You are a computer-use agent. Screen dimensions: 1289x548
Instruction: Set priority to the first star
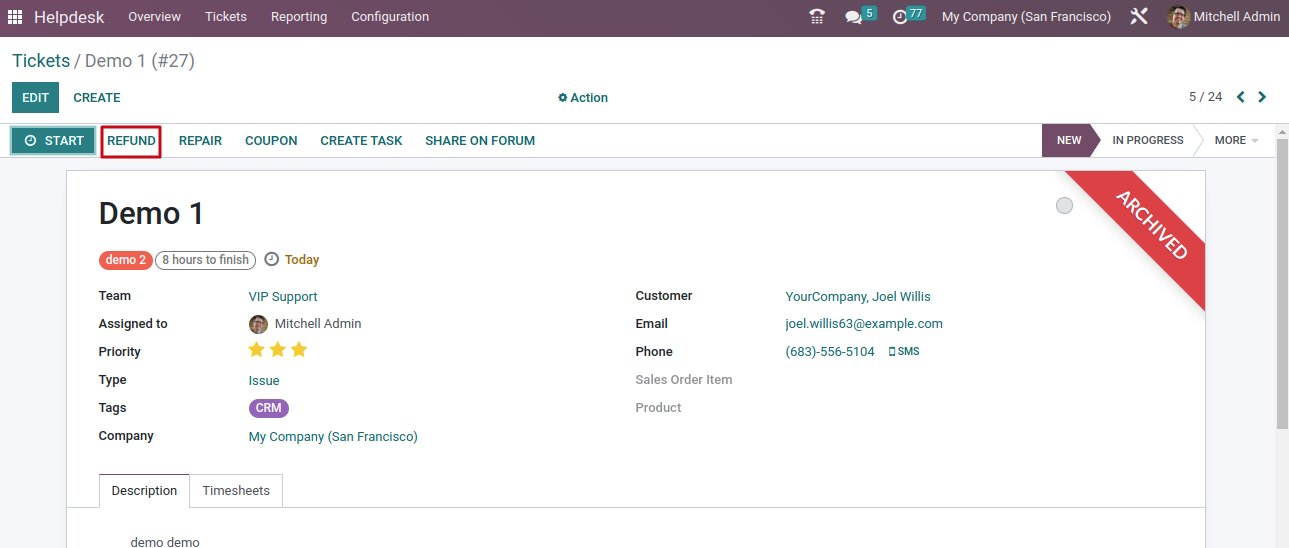257,350
